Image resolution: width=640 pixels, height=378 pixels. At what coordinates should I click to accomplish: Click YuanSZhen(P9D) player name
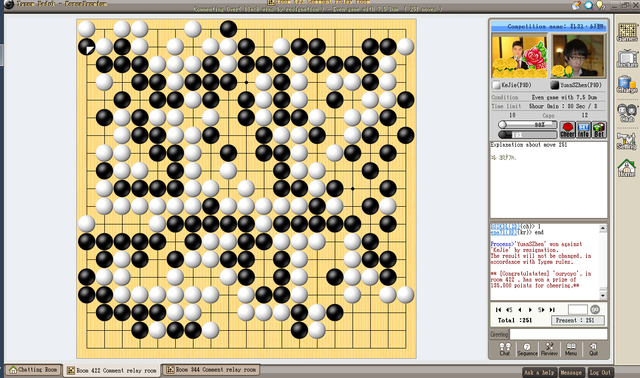580,85
